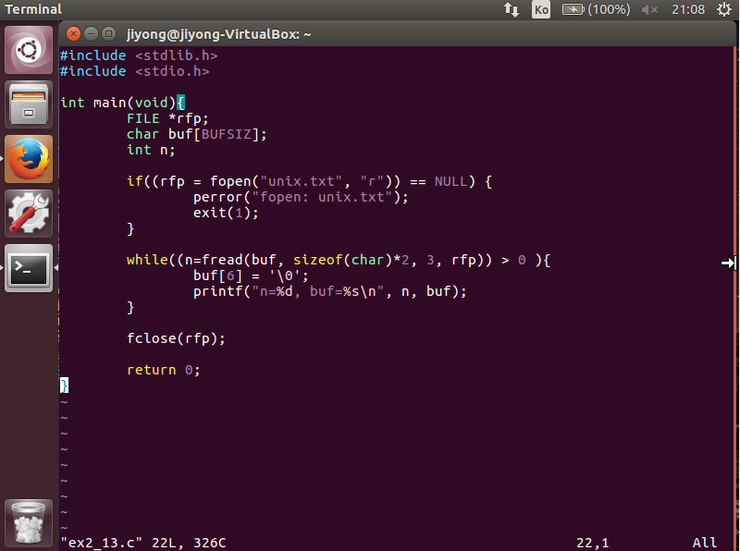Open battery status indicator (100%)

click(x=596, y=9)
